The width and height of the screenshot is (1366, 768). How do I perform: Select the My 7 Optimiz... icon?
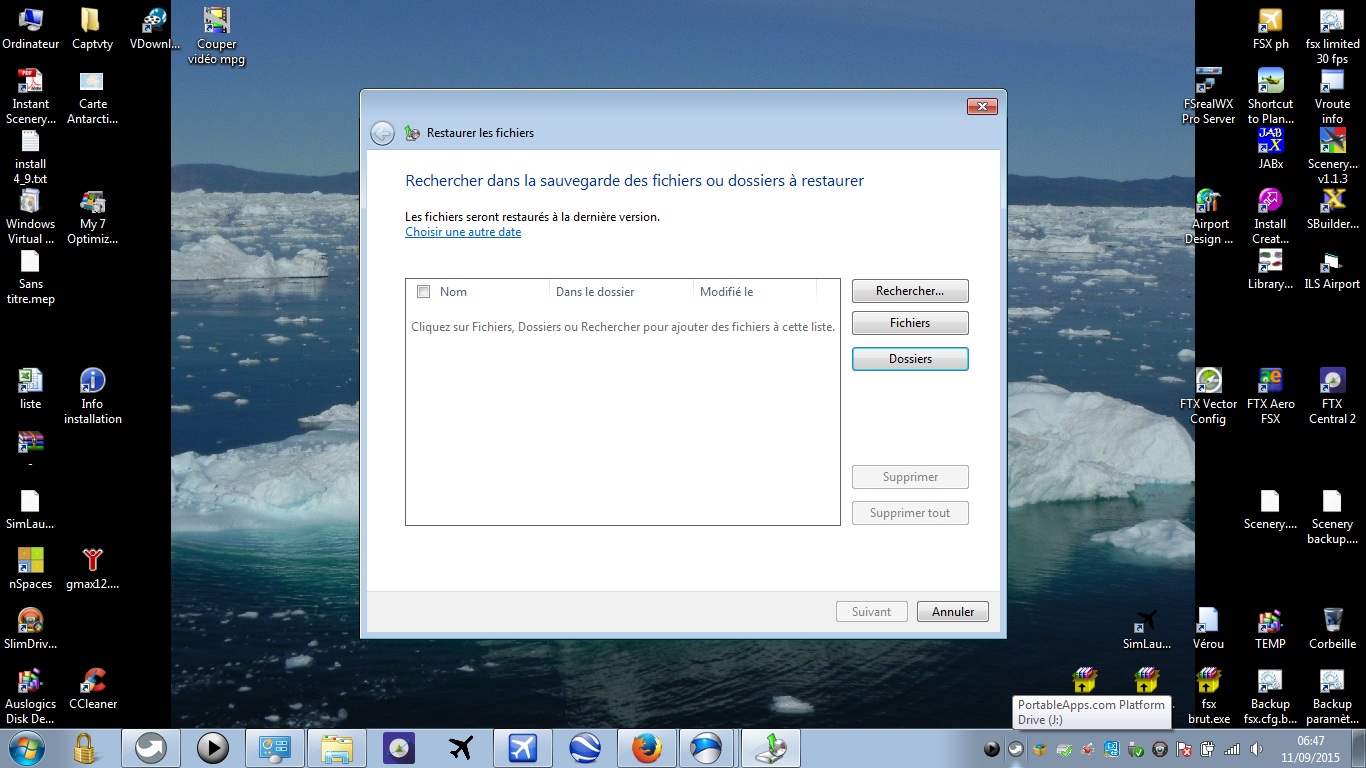pyautogui.click(x=92, y=216)
